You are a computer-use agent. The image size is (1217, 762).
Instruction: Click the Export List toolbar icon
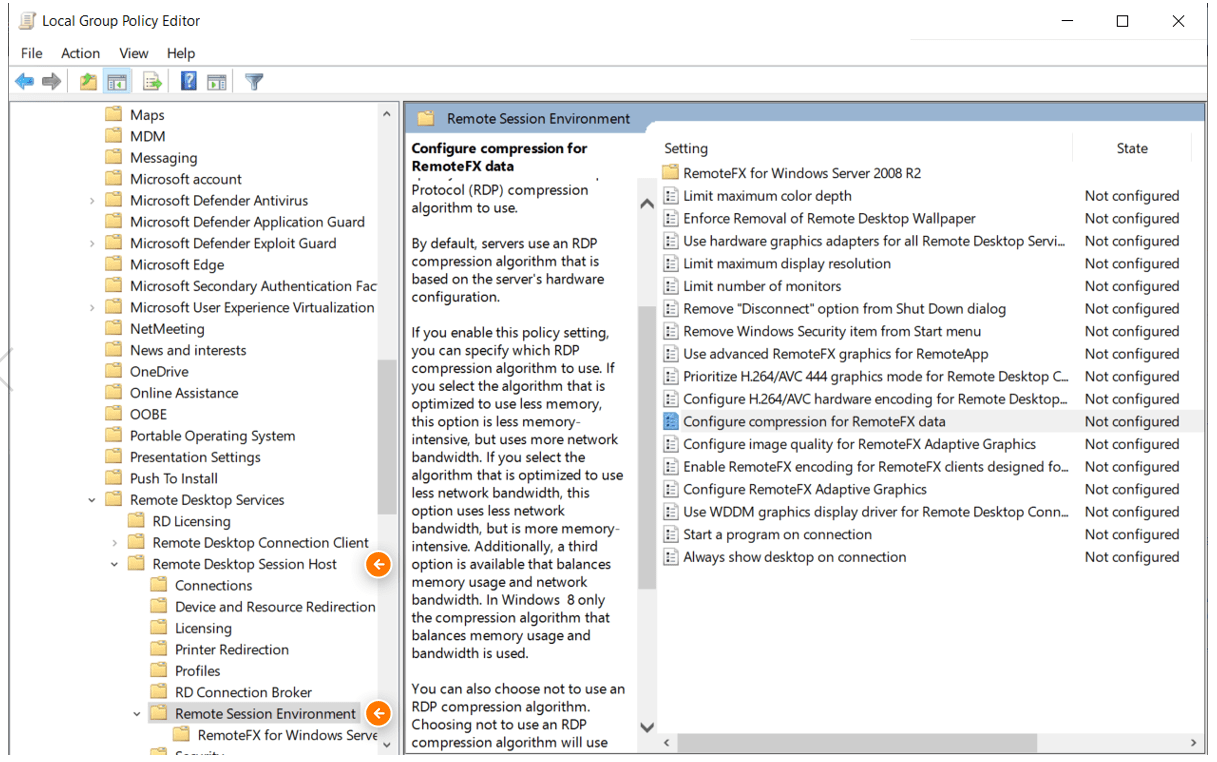(x=152, y=82)
